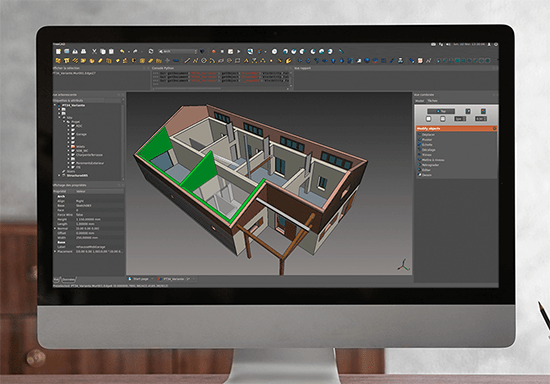Expand the Garage tree node
Image resolution: width=550 pixels, height=384 pixels.
(x=68, y=134)
